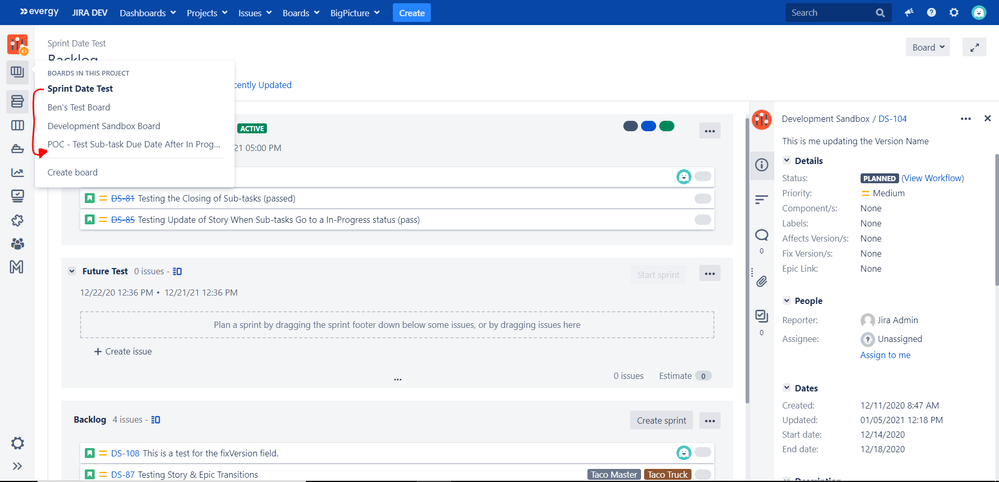This screenshot has height=482, width=999.
Task: Open the Active sprints board icon in sidebar
Action: pyautogui.click(x=17, y=125)
